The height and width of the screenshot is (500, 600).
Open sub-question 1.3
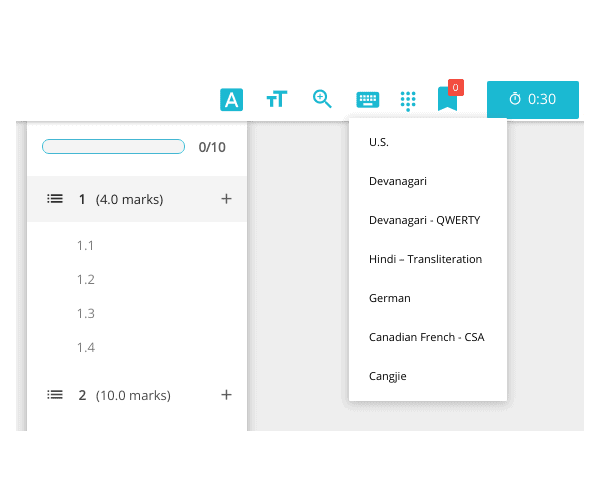pos(86,314)
